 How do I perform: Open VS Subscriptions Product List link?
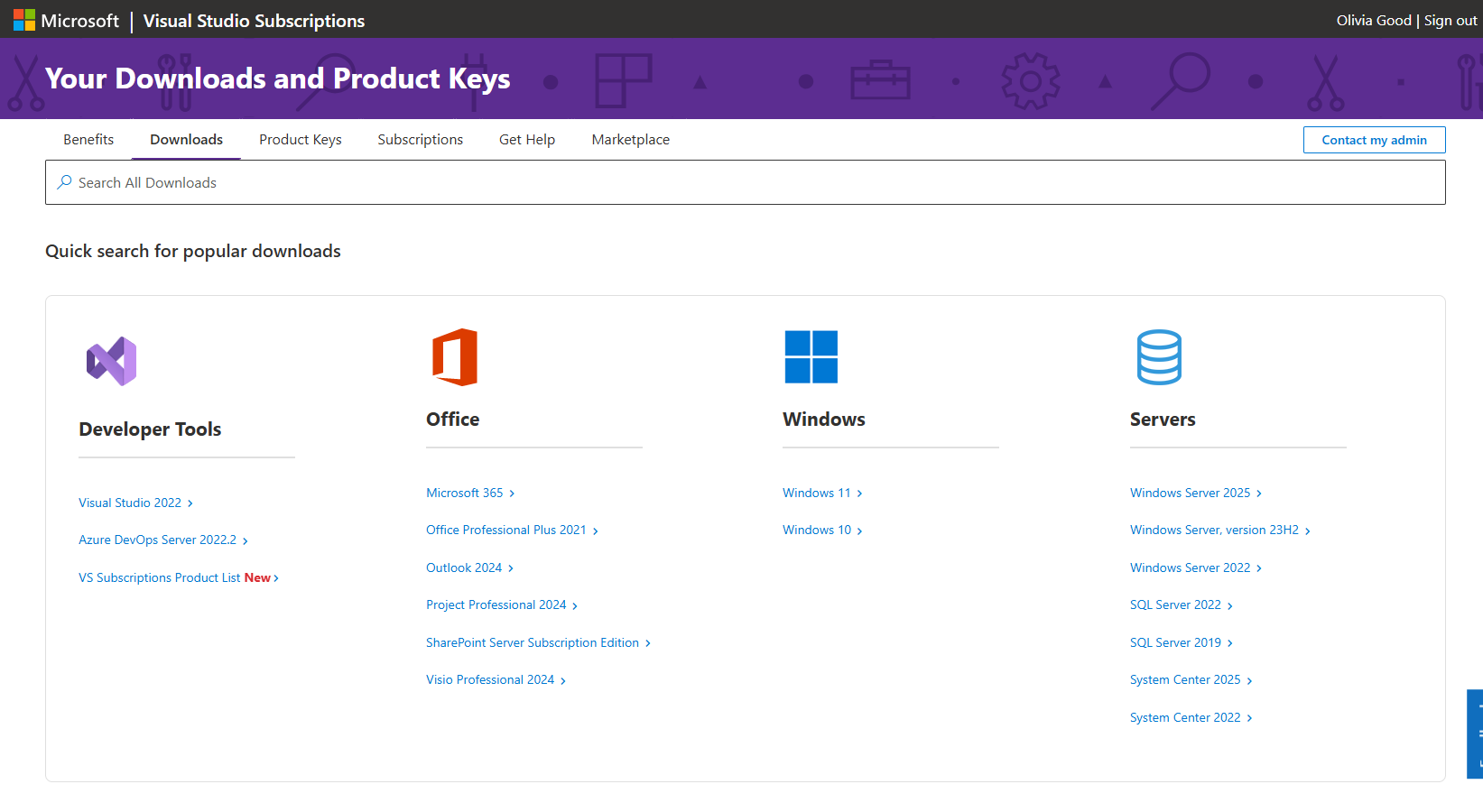tap(179, 577)
